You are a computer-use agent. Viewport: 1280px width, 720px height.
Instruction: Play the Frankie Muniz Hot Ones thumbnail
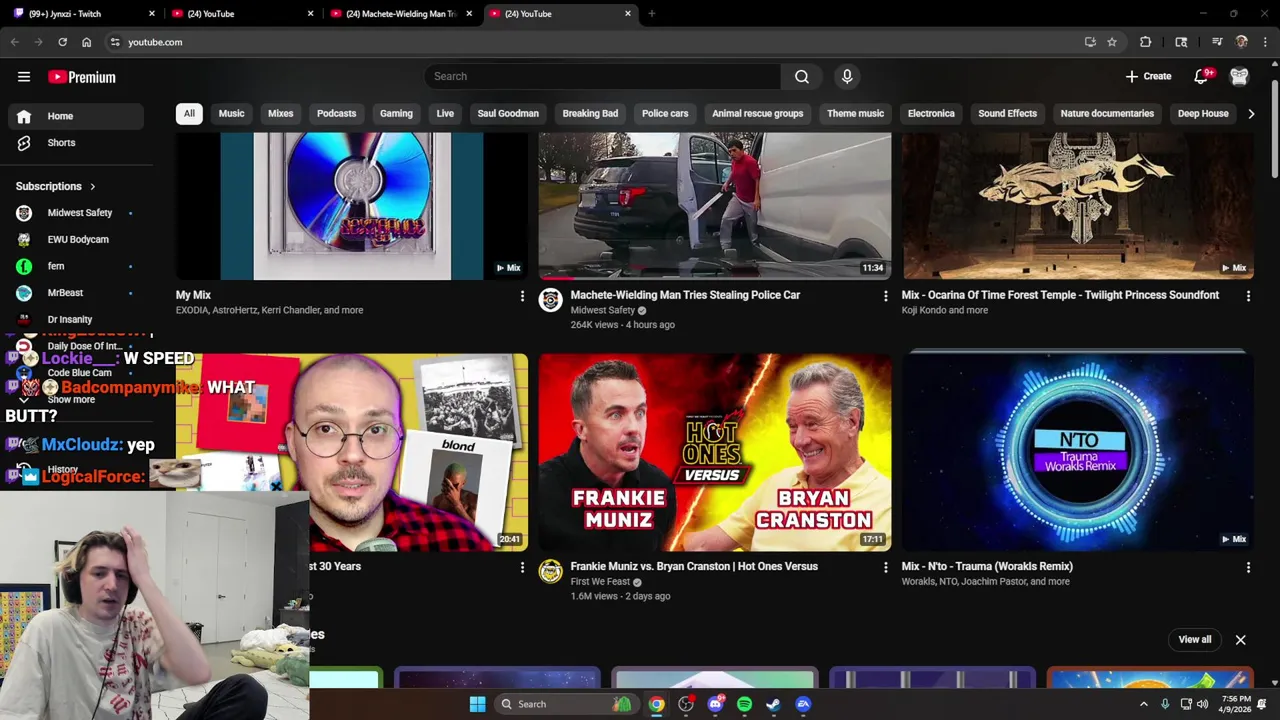(715, 452)
